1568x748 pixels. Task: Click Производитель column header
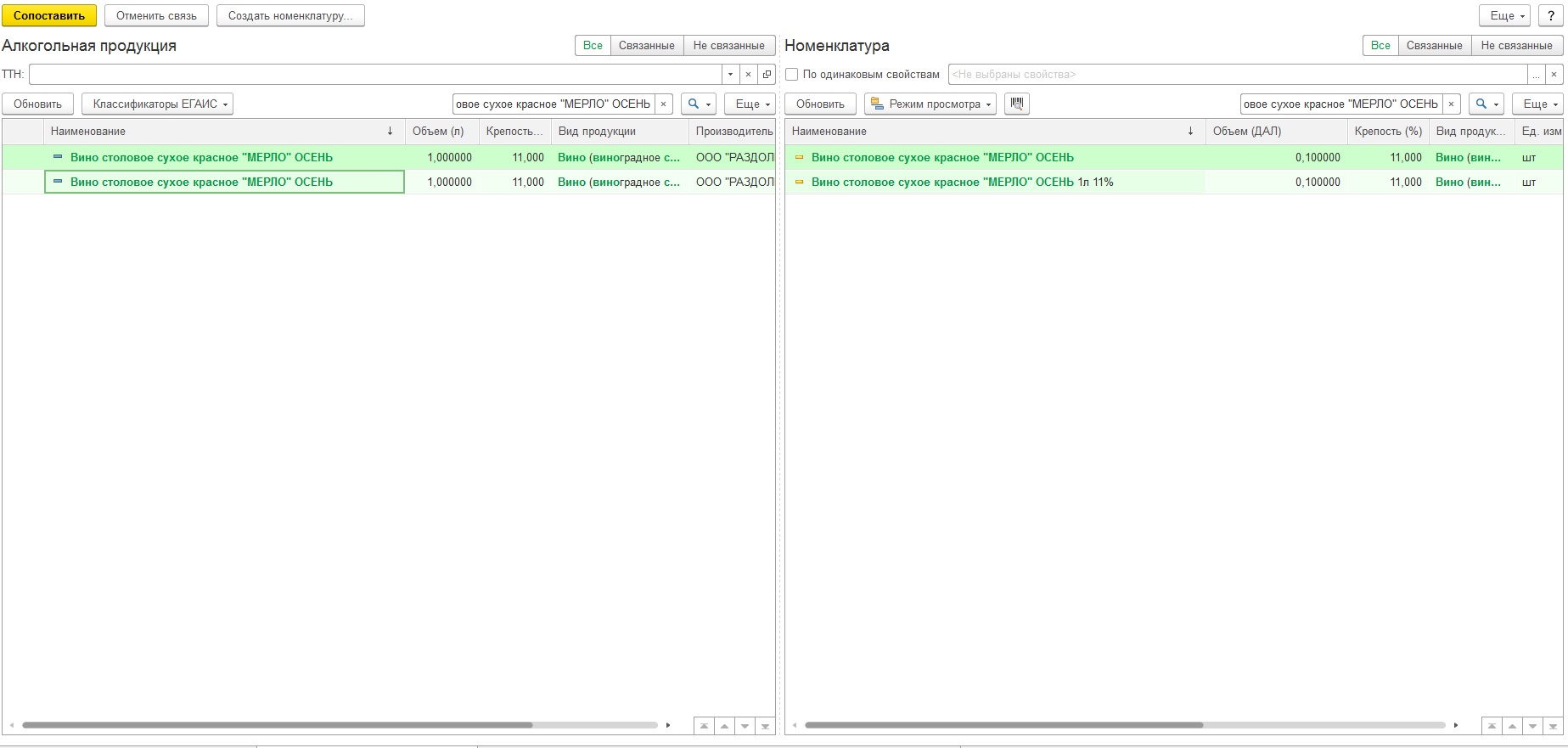coord(733,132)
